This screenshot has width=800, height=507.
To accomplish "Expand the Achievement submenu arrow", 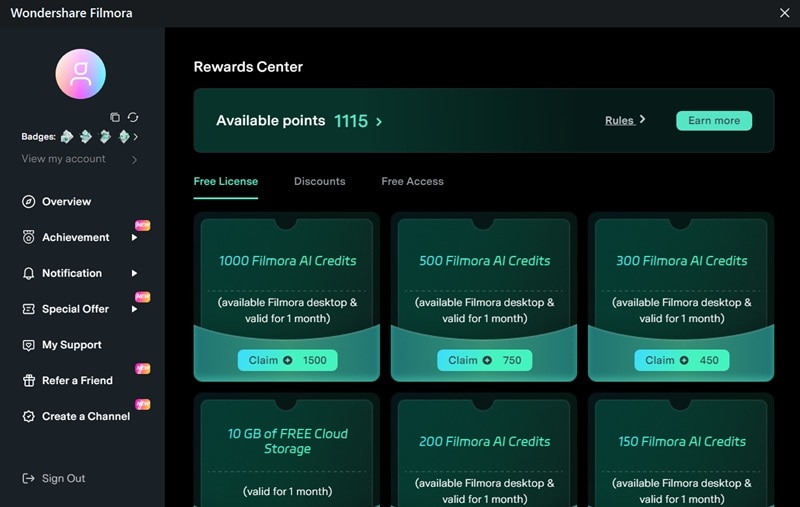I will coord(134,237).
